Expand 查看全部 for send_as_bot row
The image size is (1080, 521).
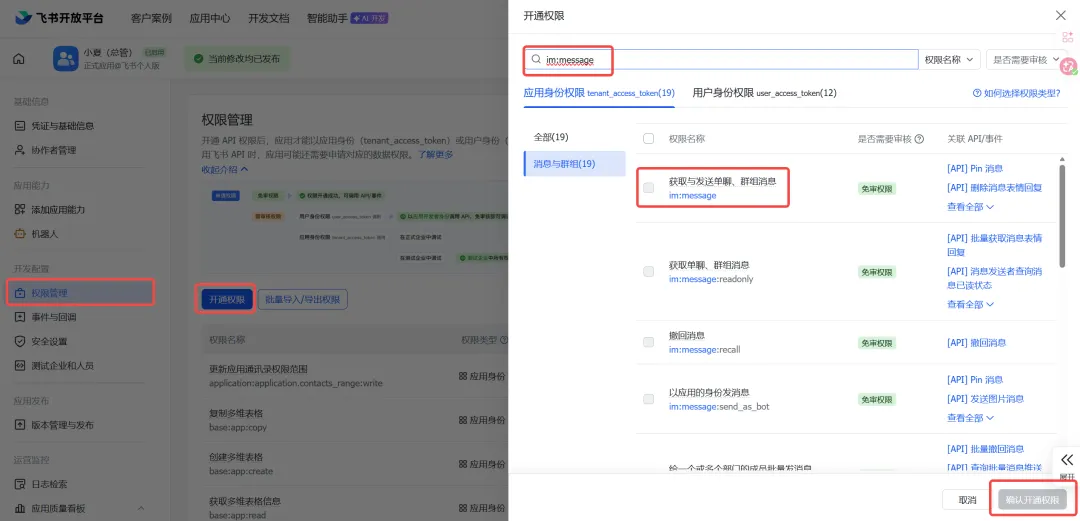970,418
